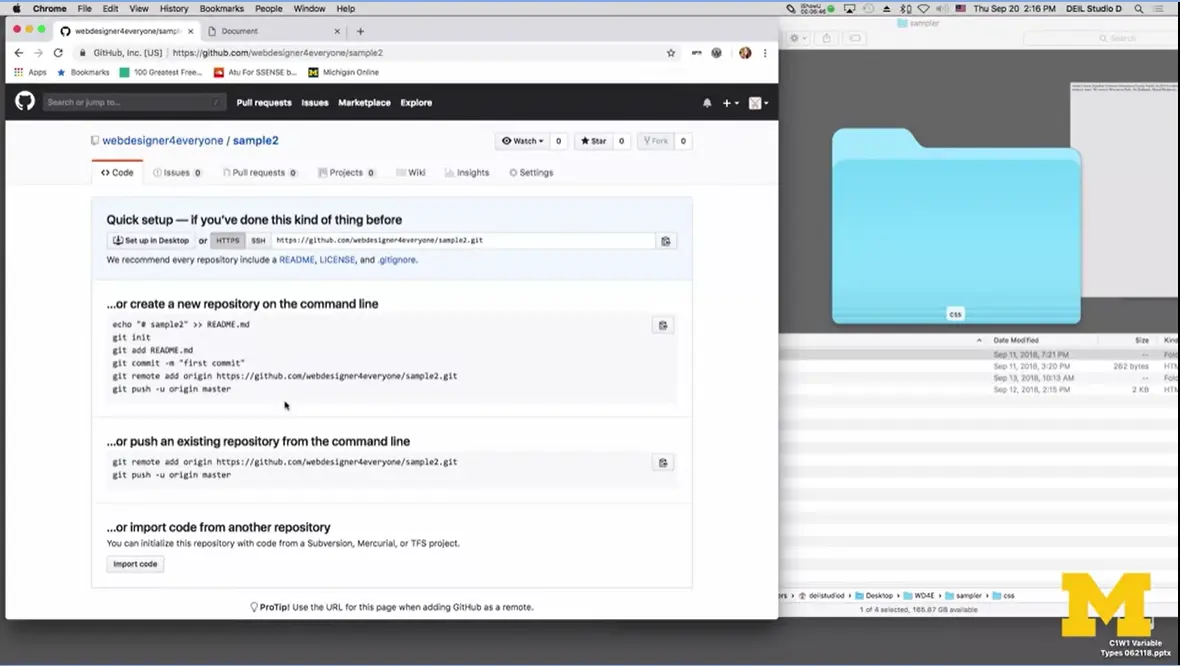Open GitHub notifications via the bell icon
Viewport: 1180px width, 666px height.
point(707,102)
